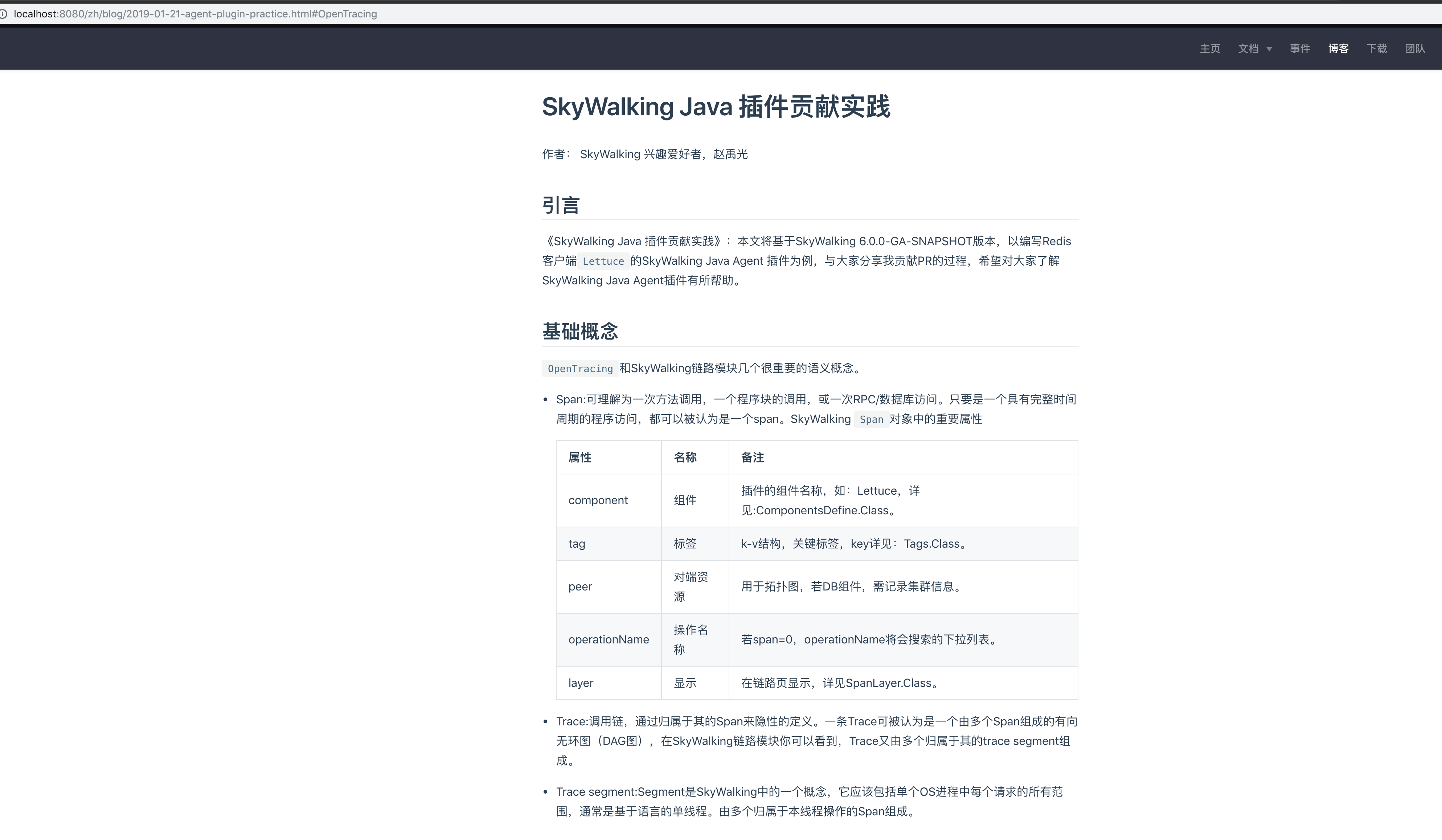Click the 属性 table column header
Image resolution: width=1442 pixels, height=840 pixels.
click(x=579, y=457)
